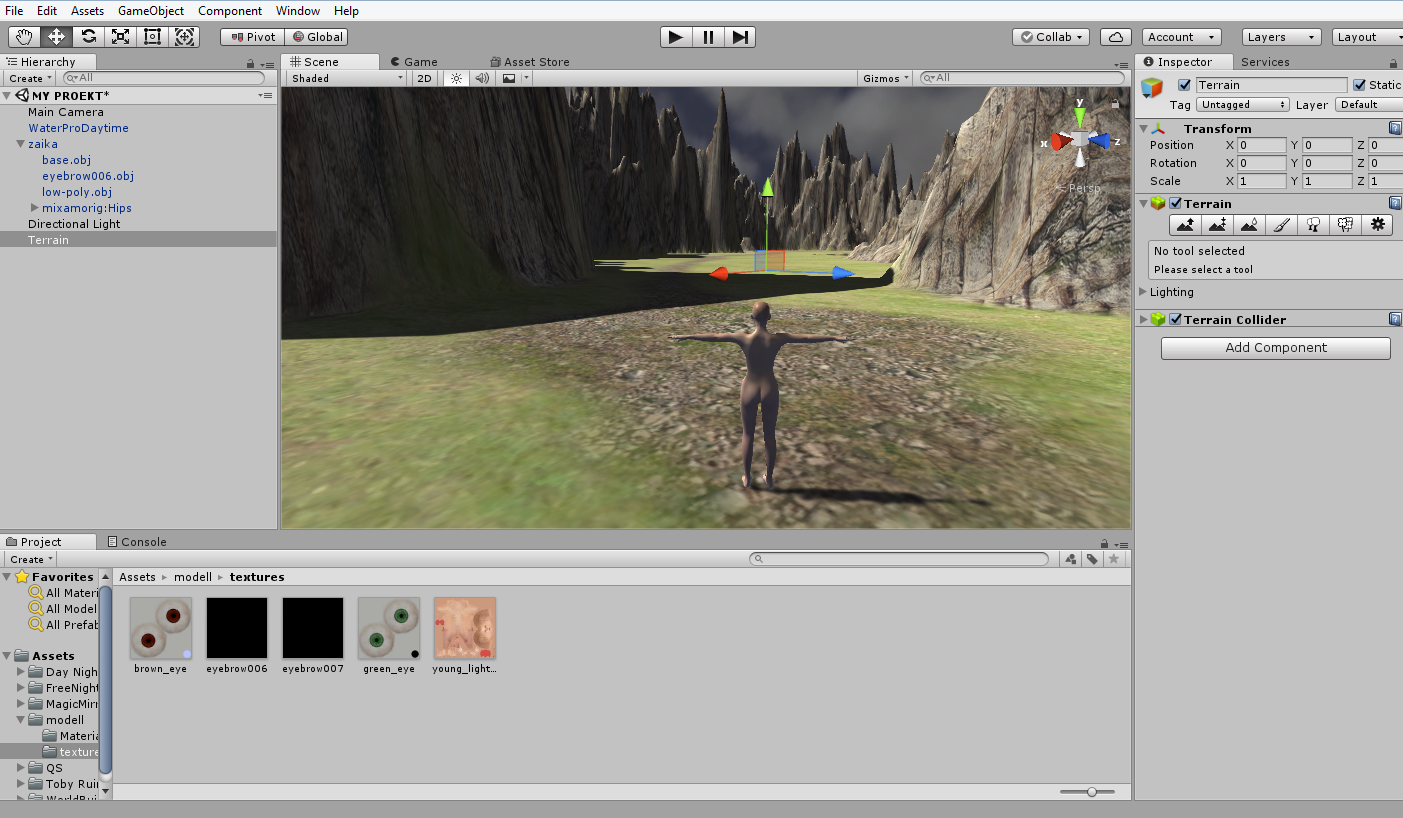Viewport: 1403px width, 818px height.
Task: Open the Hierarchy Create dropdown
Action: (x=30, y=78)
